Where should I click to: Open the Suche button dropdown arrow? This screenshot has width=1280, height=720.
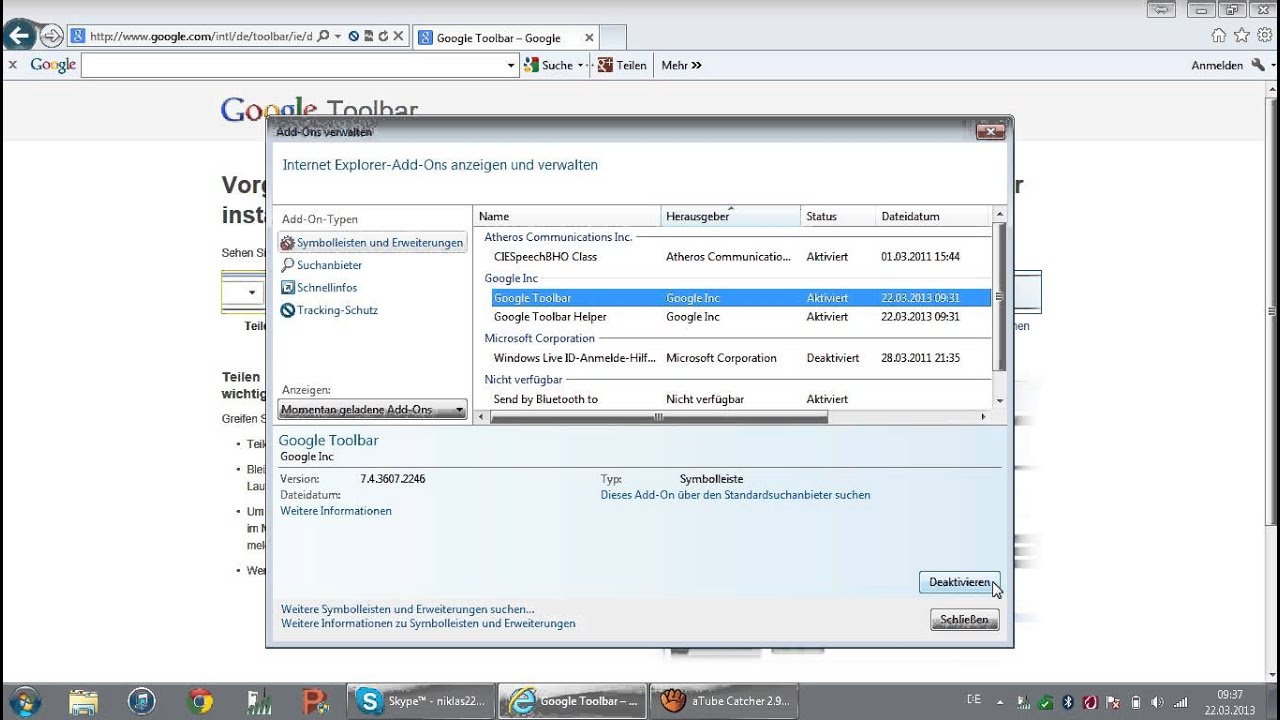pos(580,65)
